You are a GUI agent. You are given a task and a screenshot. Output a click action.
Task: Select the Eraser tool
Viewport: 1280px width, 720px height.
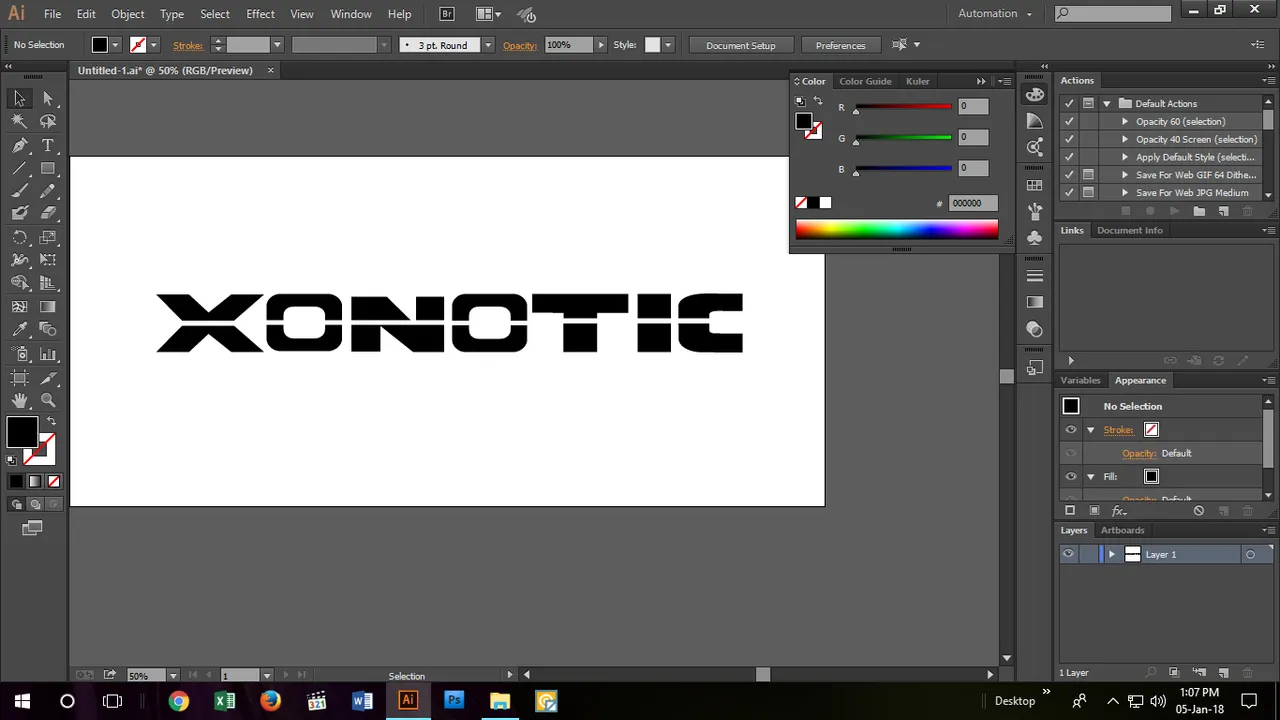(x=48, y=213)
